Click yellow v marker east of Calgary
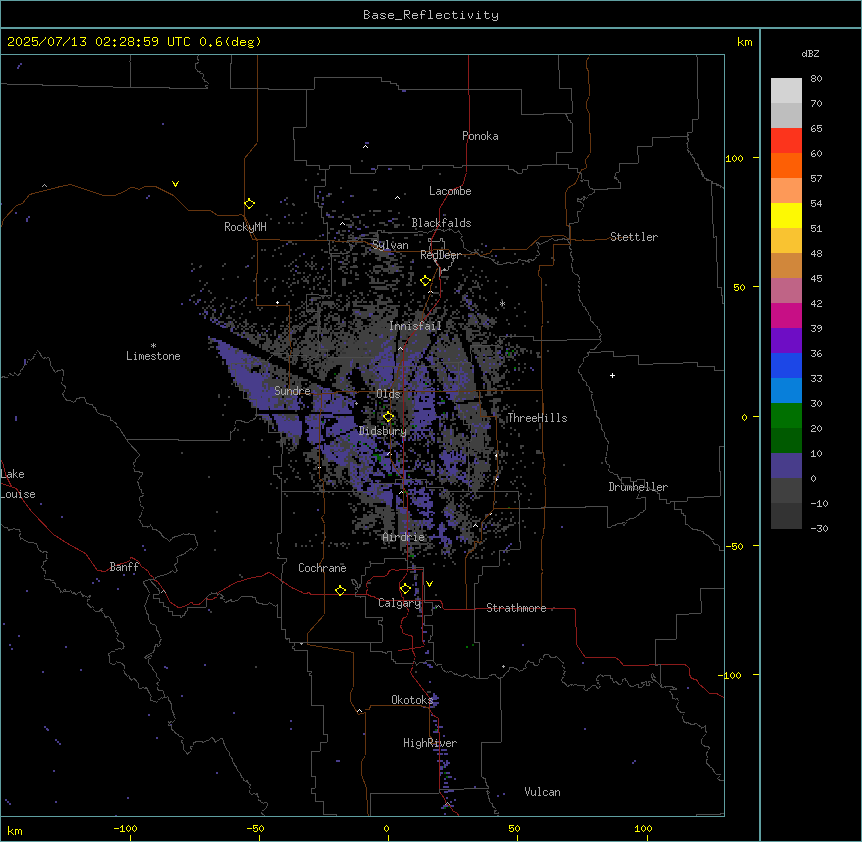 click(429, 584)
